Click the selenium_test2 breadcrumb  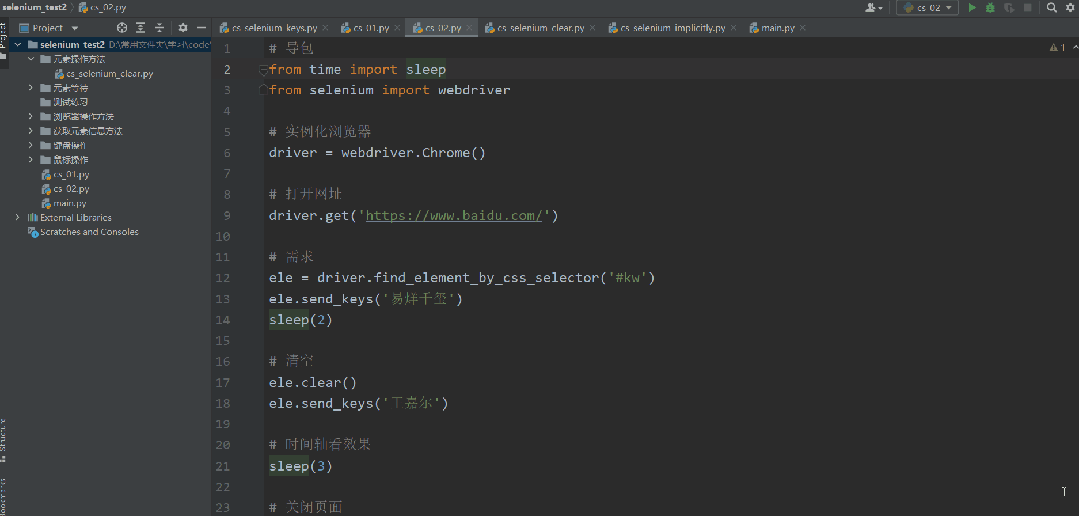click(x=34, y=8)
